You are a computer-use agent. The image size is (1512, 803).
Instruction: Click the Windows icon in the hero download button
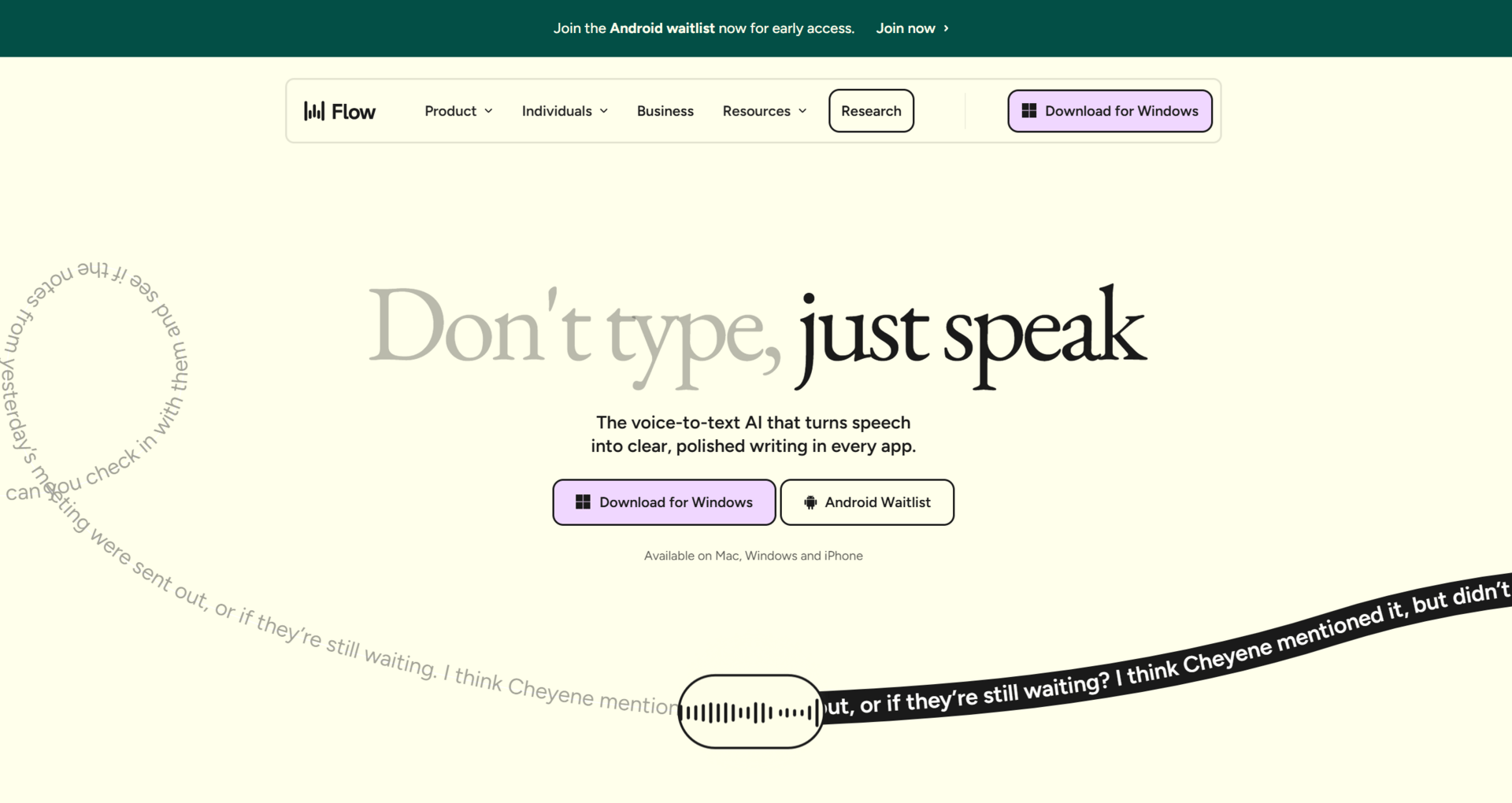[583, 502]
